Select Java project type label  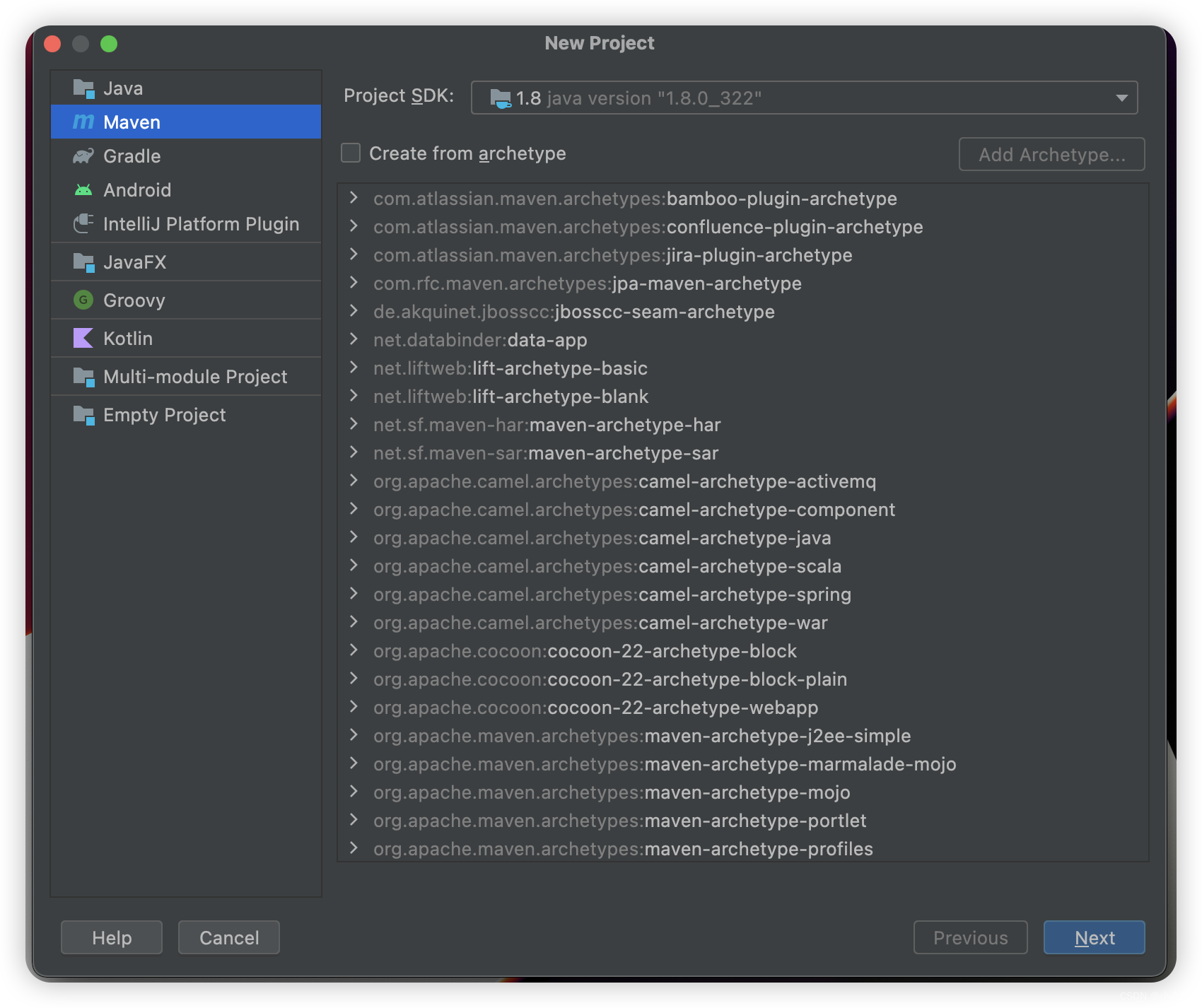tap(123, 88)
